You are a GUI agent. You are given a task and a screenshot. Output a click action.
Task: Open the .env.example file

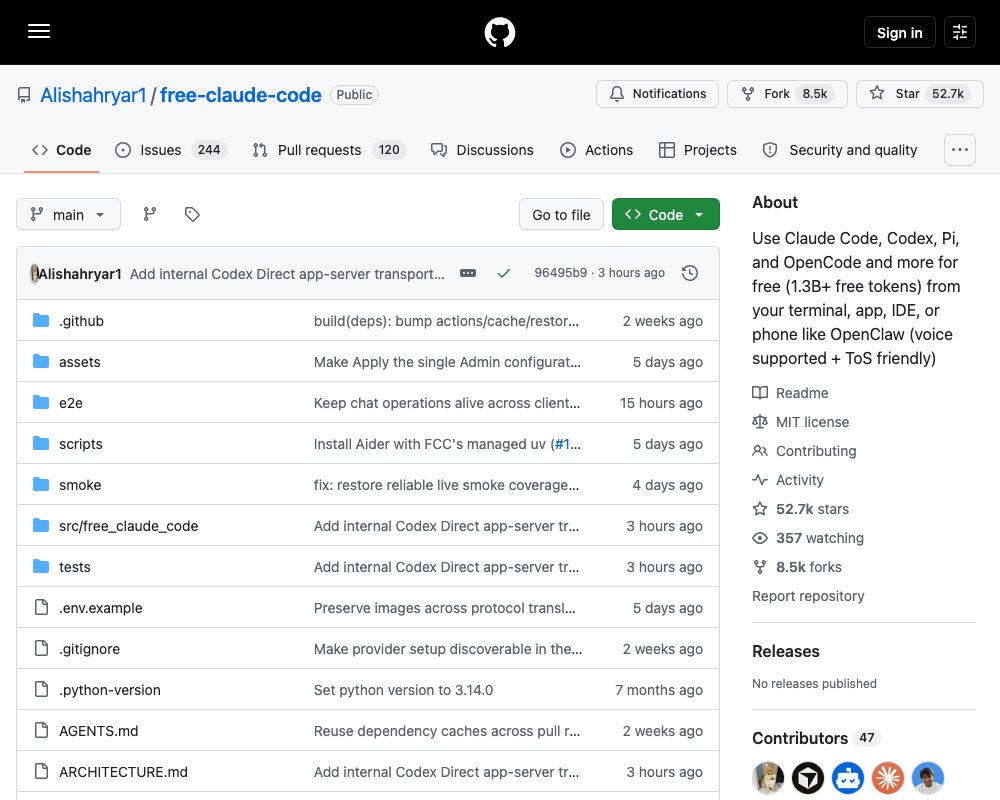click(100, 608)
